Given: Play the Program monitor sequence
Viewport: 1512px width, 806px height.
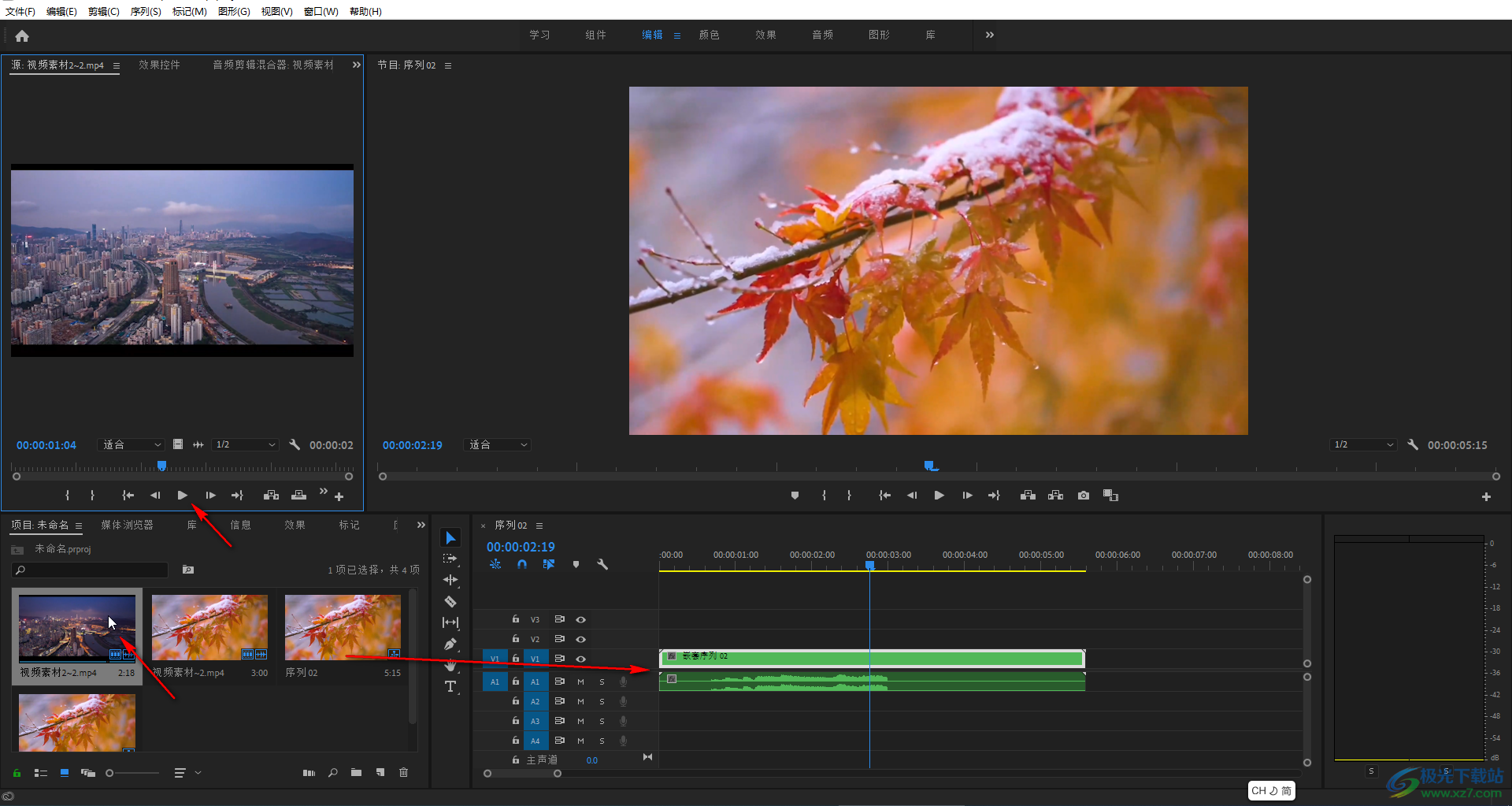Looking at the screenshot, I should point(939,496).
